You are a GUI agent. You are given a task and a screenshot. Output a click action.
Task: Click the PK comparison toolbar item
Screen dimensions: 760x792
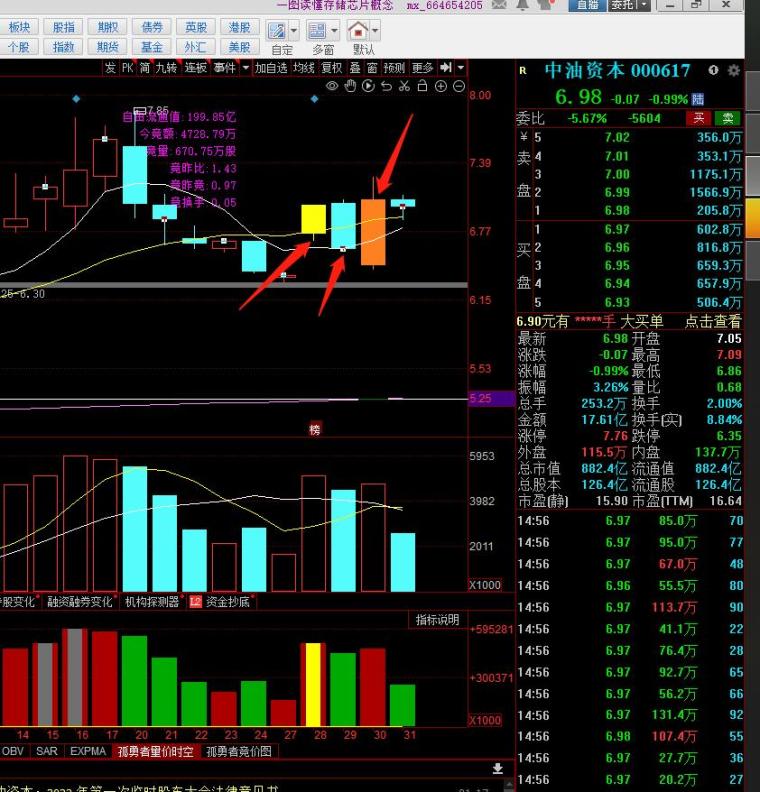click(127, 68)
